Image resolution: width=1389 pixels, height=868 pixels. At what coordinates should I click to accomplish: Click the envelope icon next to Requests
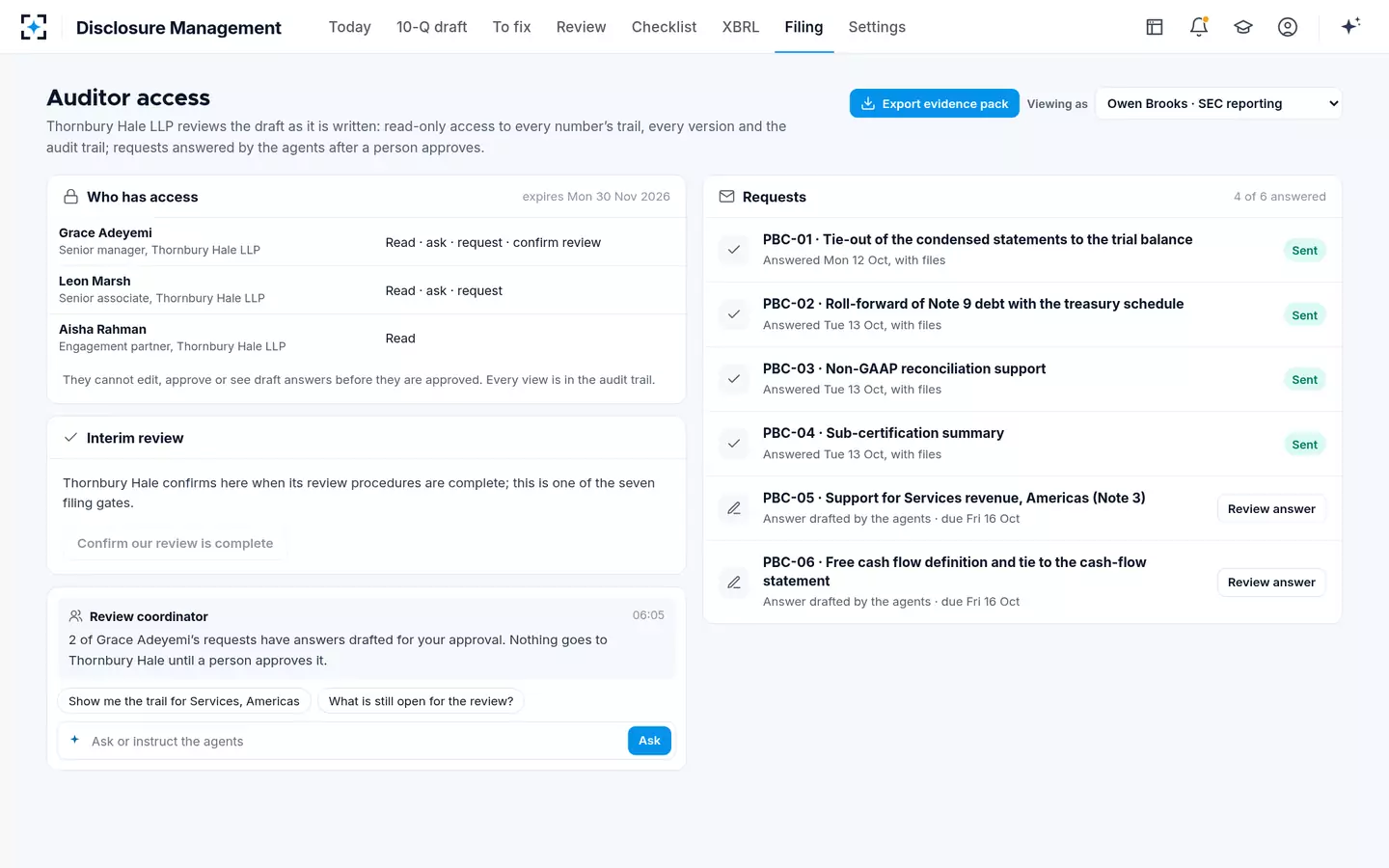coord(726,197)
